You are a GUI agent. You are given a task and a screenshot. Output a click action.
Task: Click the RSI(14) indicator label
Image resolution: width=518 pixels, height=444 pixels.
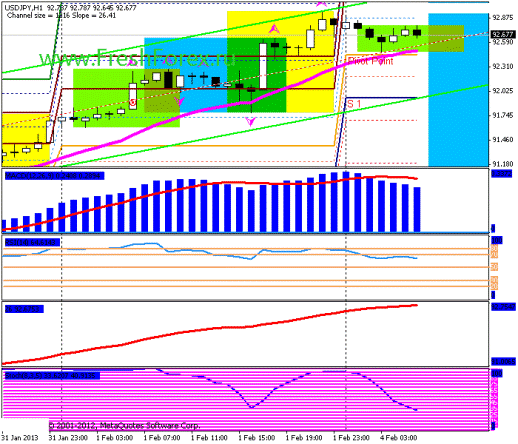[x=32, y=242]
